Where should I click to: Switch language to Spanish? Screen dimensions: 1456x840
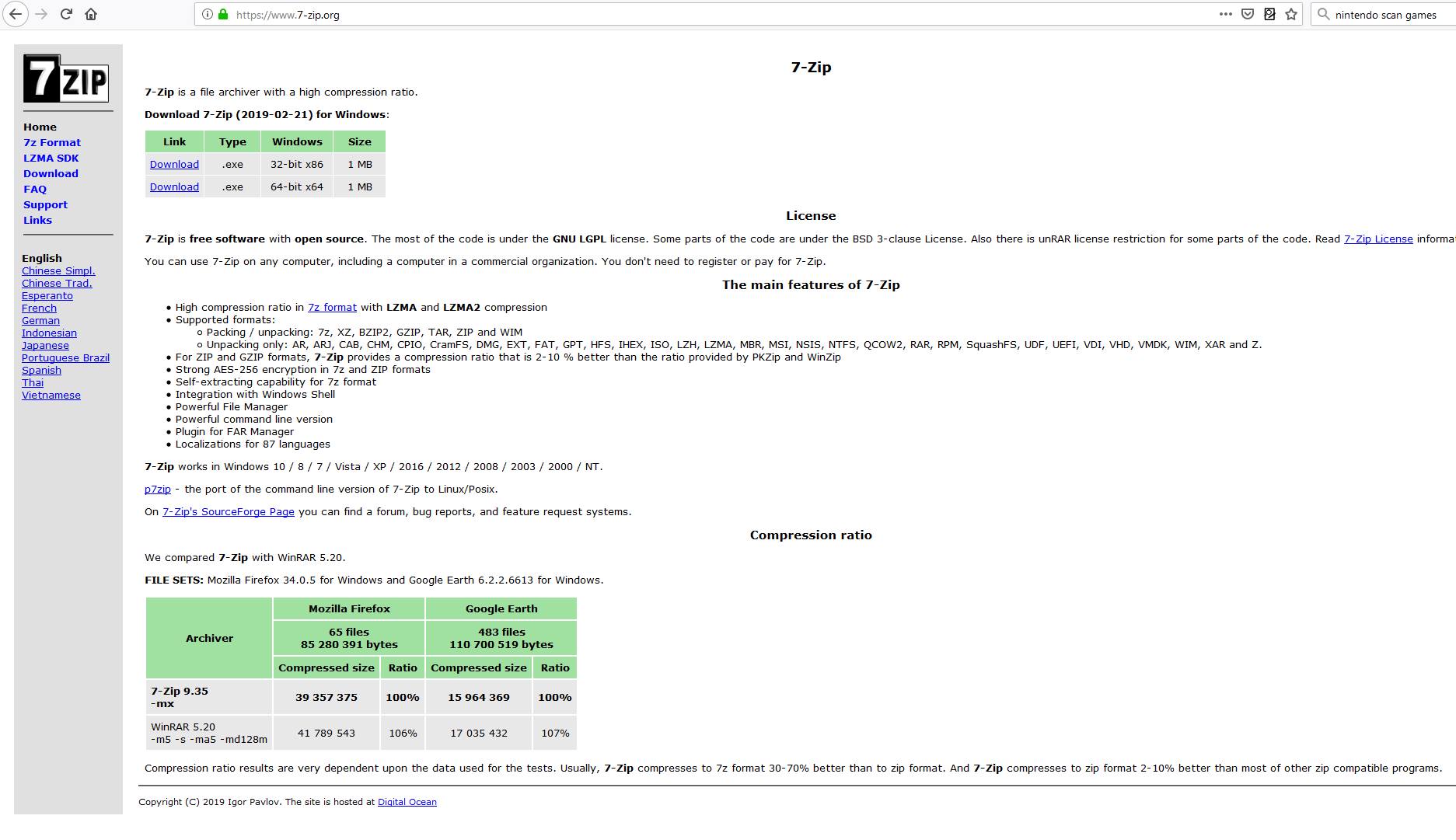41,370
